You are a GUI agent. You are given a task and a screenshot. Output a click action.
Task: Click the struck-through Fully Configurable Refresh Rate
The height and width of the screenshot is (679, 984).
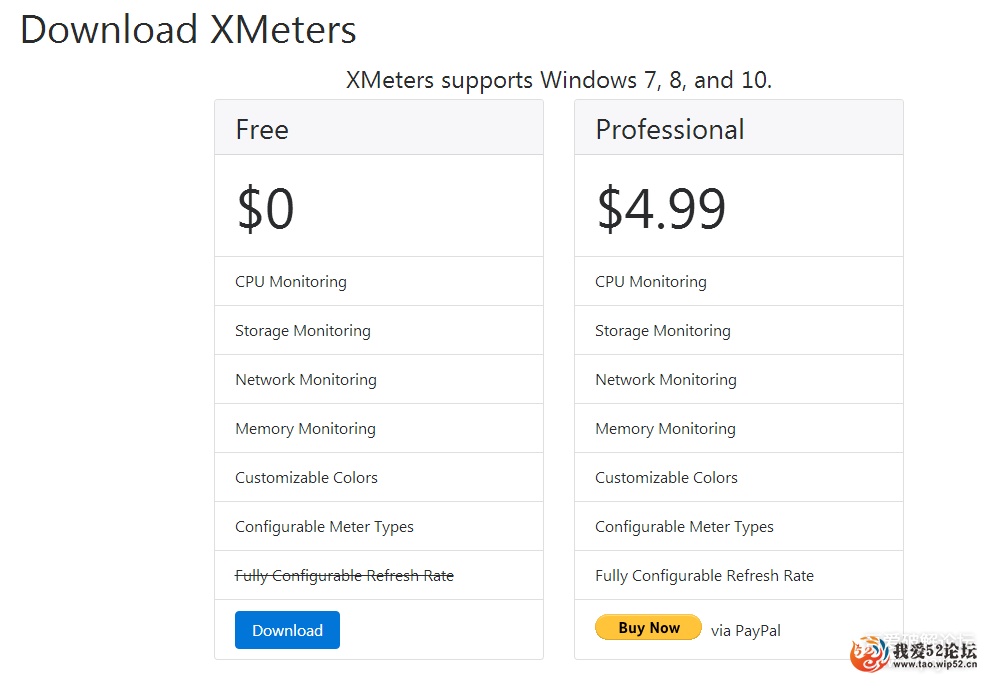tap(344, 575)
